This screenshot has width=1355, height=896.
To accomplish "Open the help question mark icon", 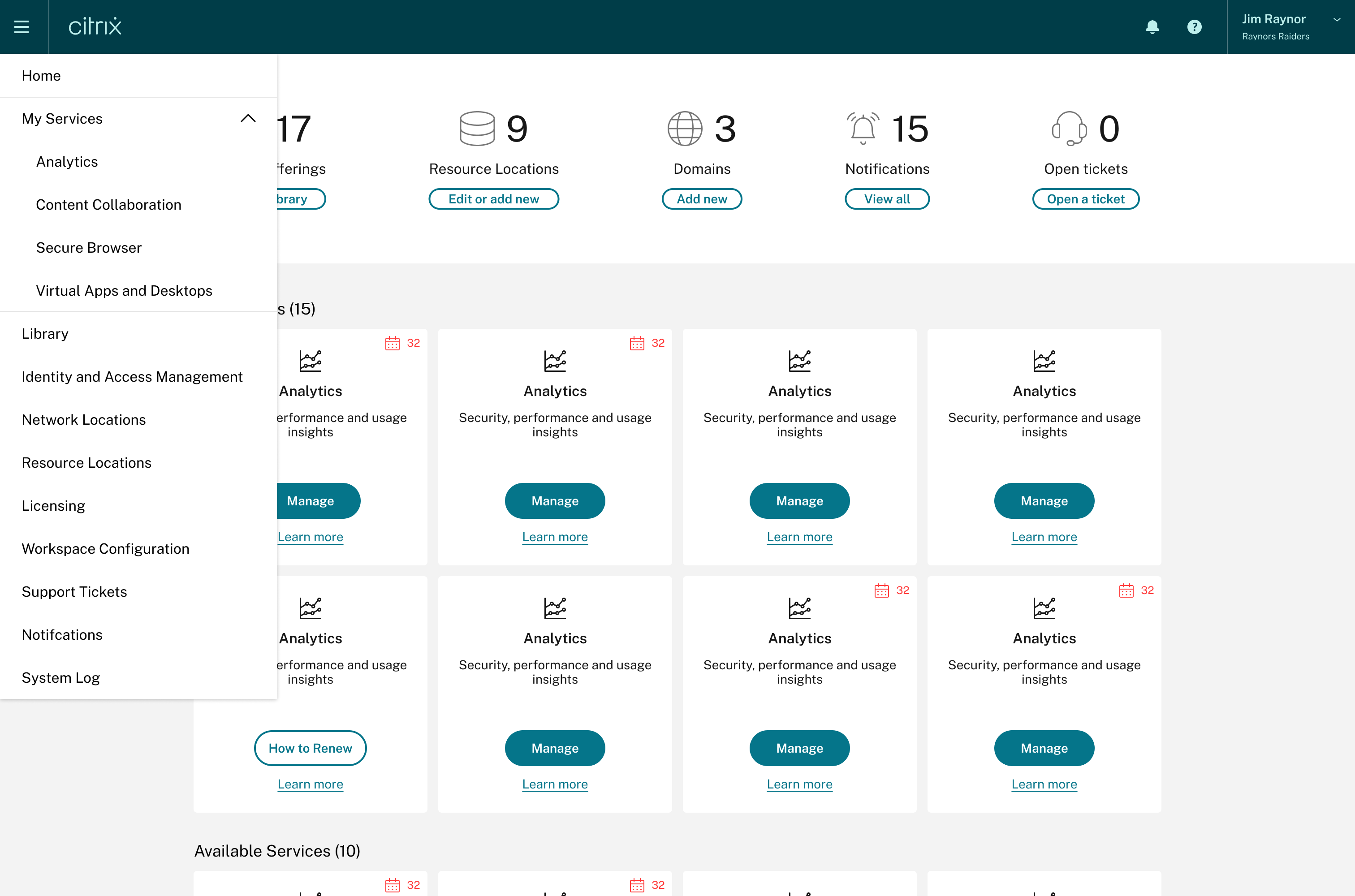I will coord(1194,27).
